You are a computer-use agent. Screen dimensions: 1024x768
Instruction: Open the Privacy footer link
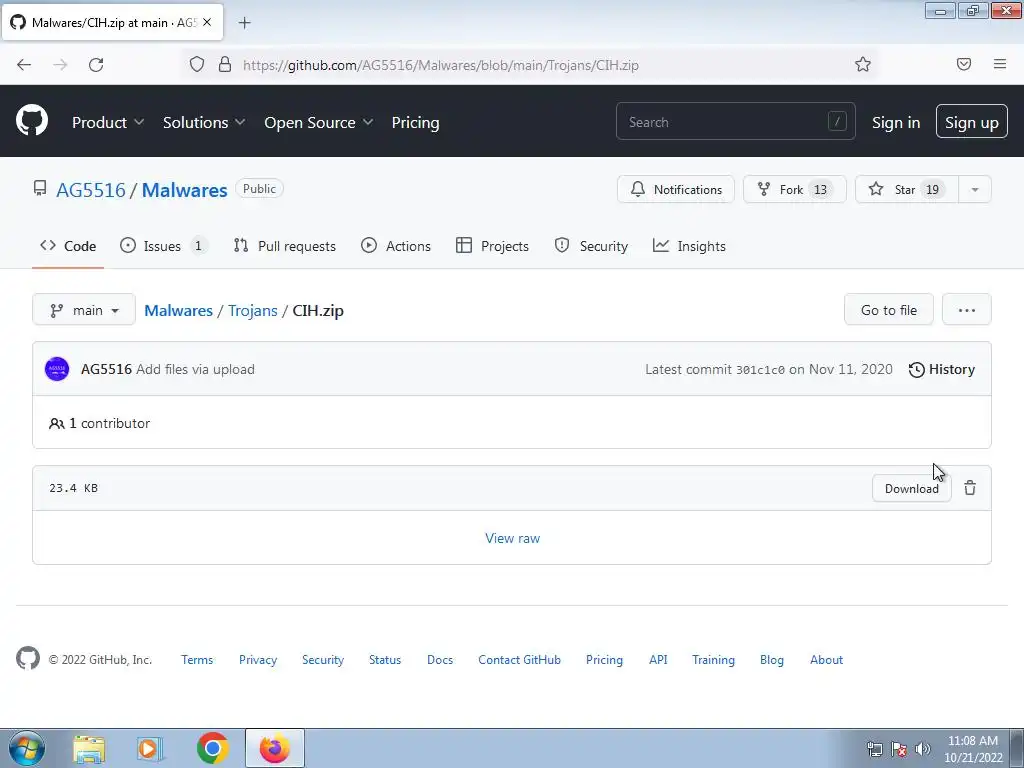[x=258, y=660]
